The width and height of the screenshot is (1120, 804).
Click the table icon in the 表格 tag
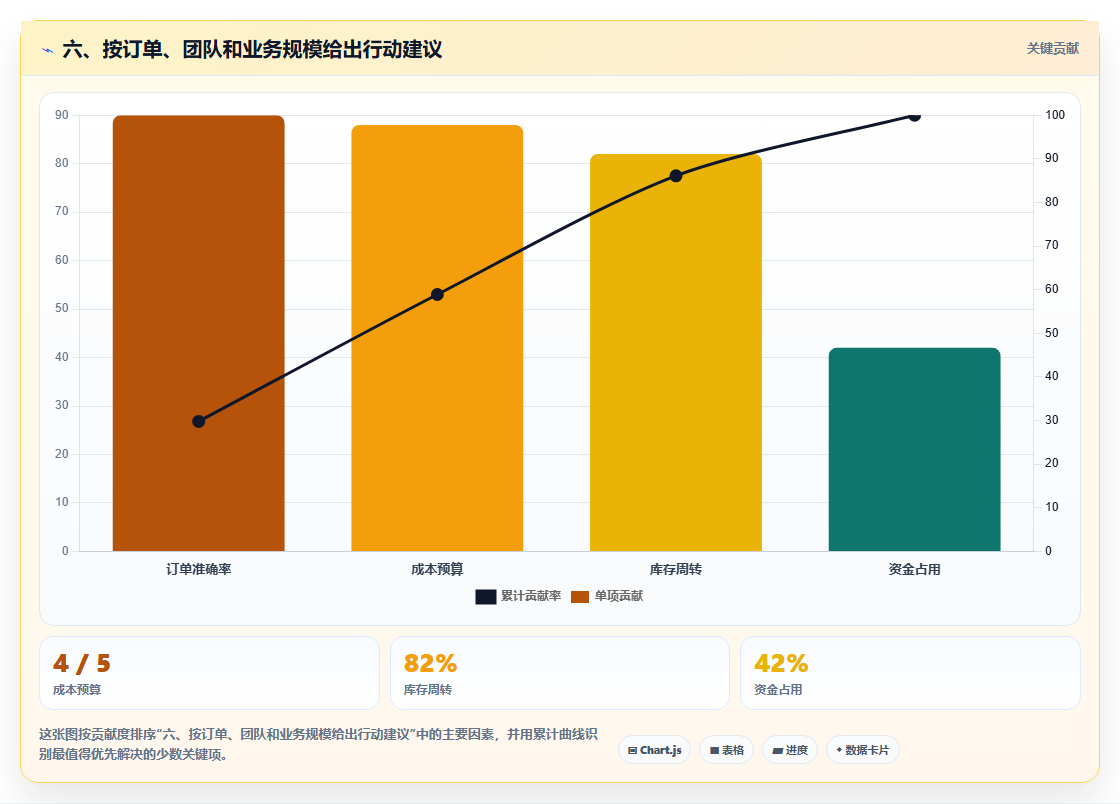click(x=714, y=750)
